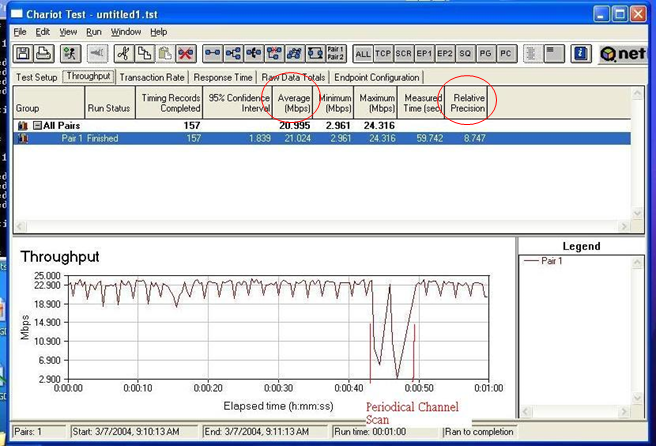Click the red Delete icon
Screen dimensions: 656x446
[186, 54]
